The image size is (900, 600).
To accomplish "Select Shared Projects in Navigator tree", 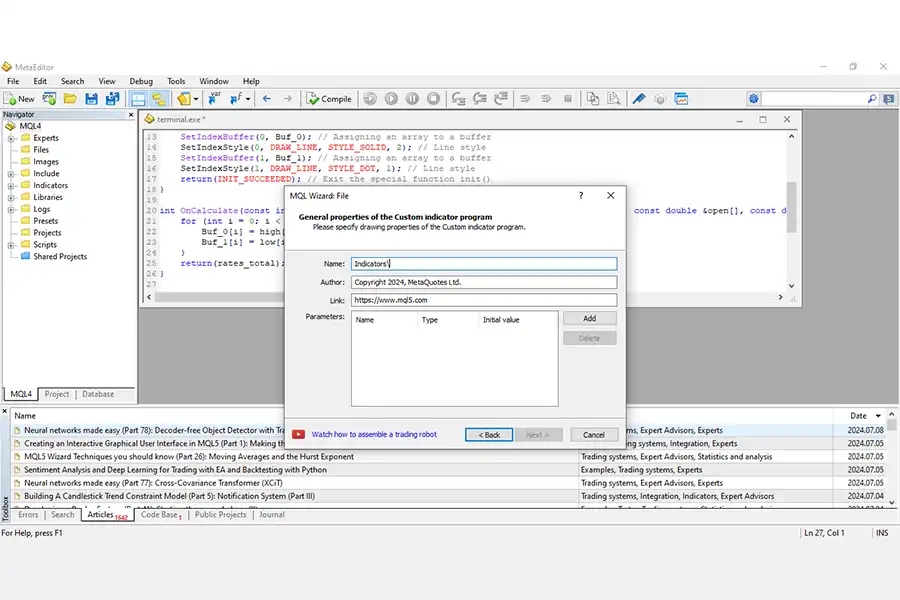I will point(60,257).
